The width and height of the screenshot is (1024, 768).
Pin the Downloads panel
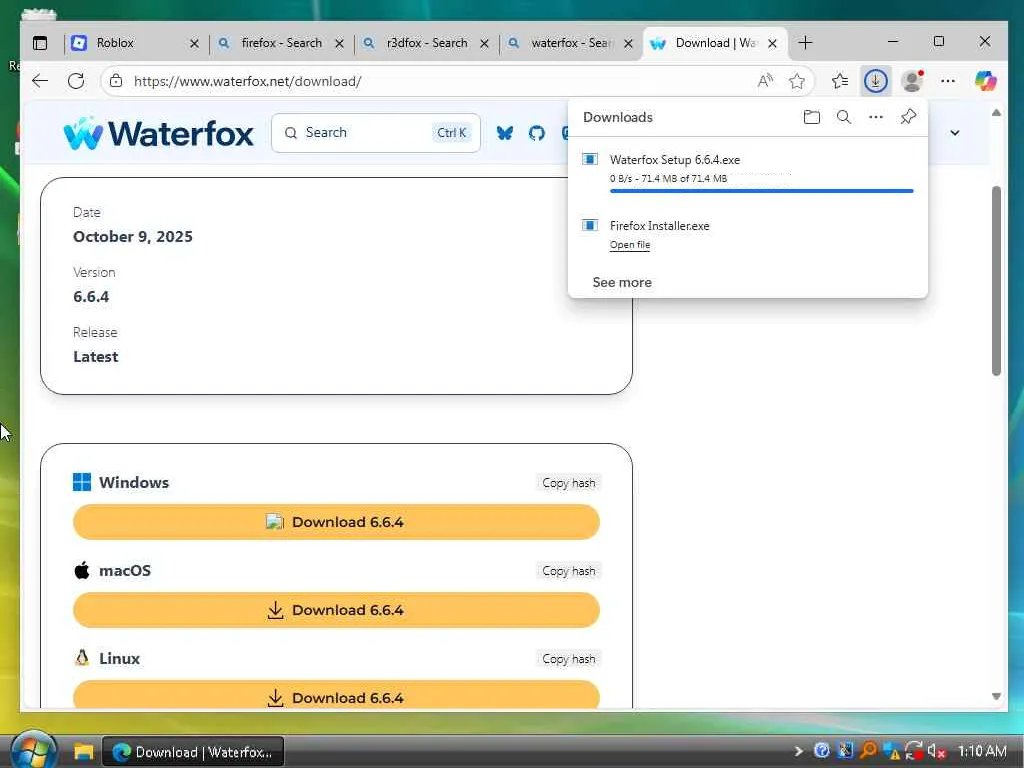pyautogui.click(x=908, y=117)
